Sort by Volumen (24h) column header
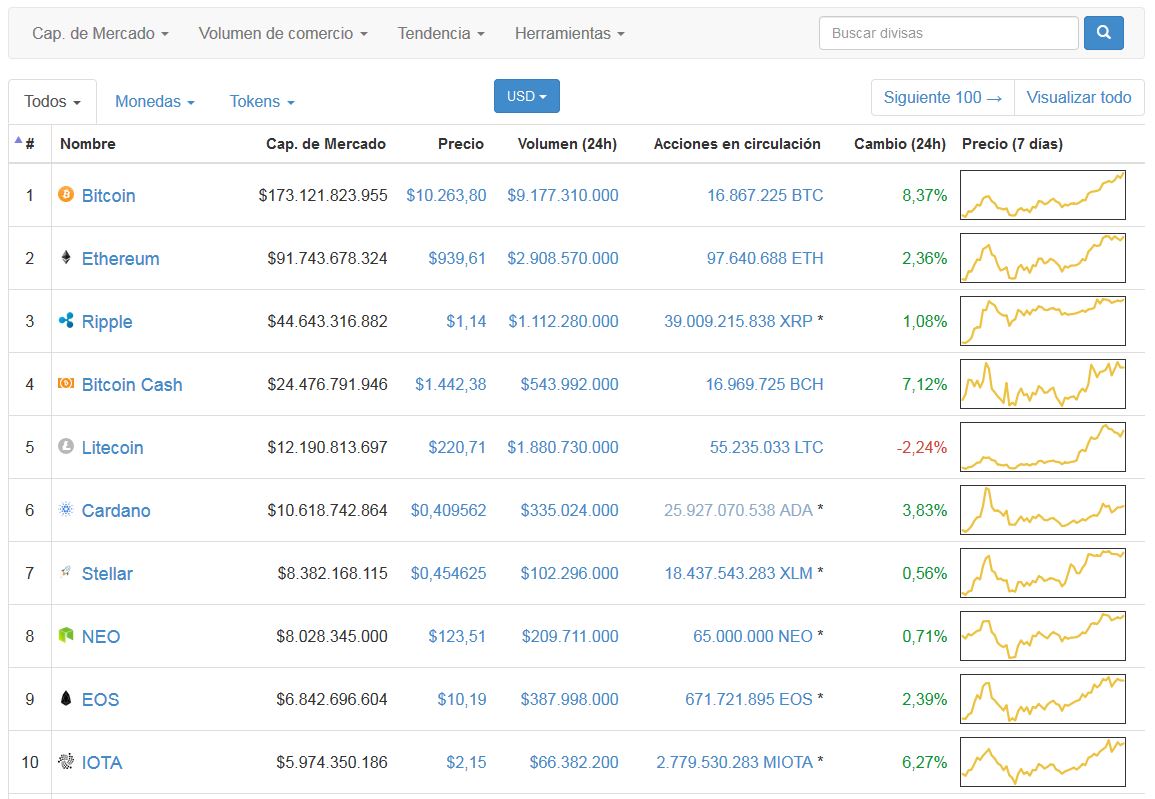Viewport: 1155px width, 799px height. (x=567, y=144)
